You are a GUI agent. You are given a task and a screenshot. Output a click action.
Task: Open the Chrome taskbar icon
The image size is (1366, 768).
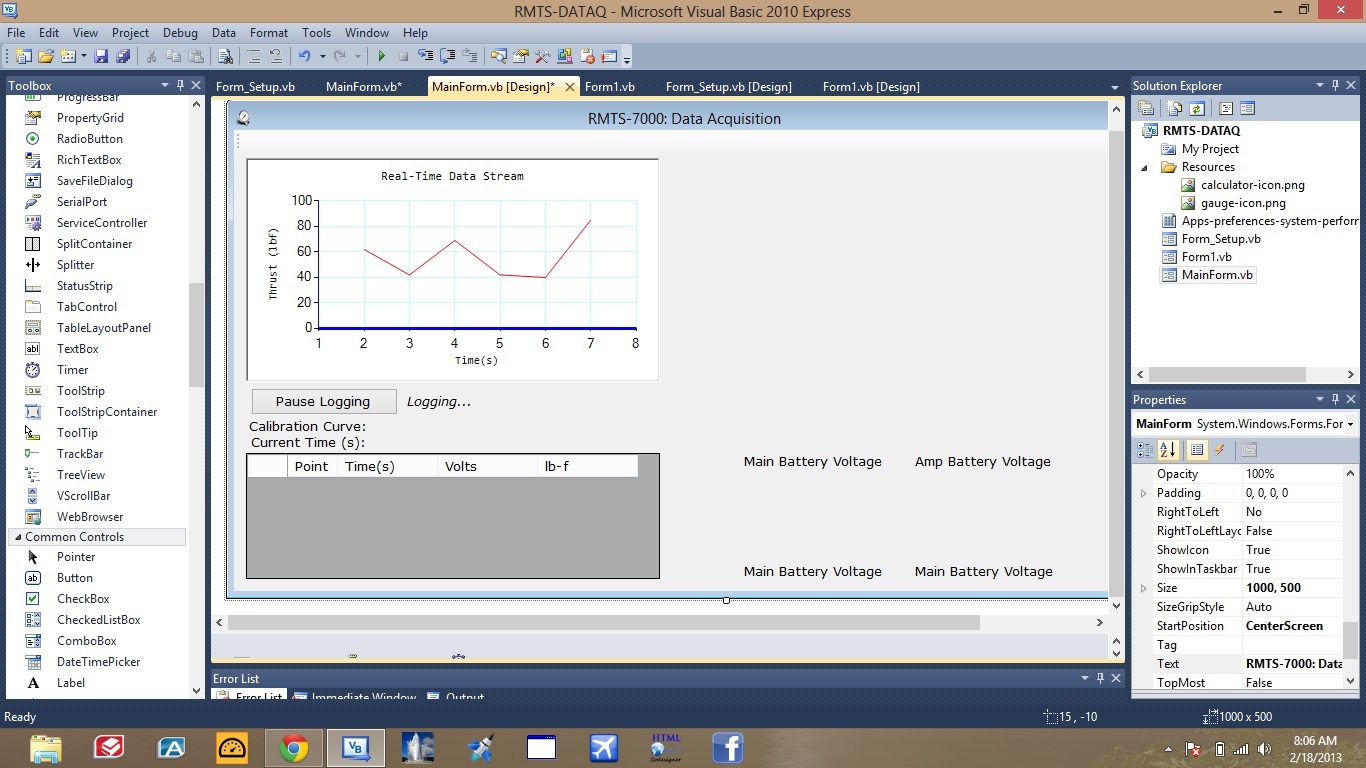(294, 747)
